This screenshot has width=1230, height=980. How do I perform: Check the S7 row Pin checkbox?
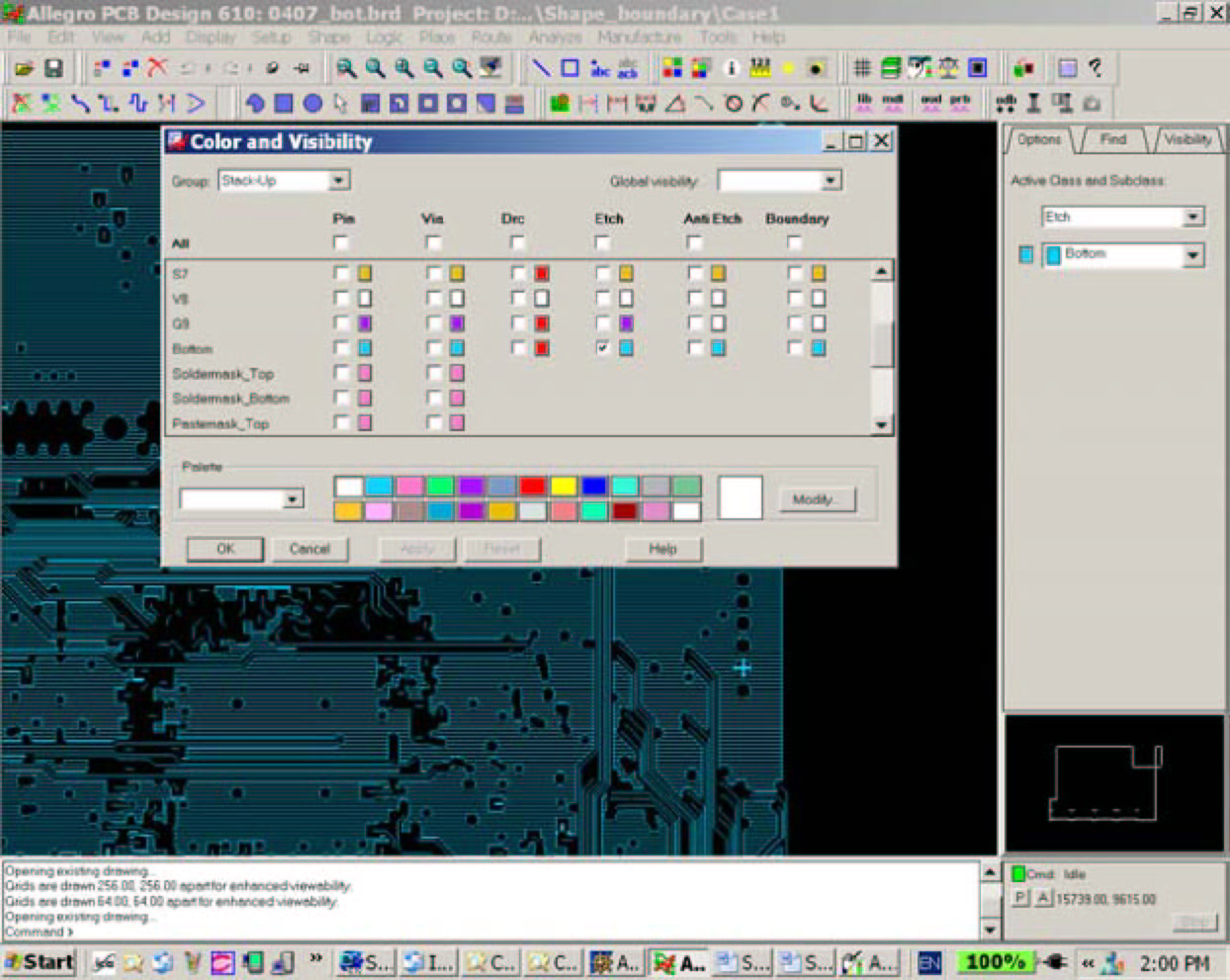point(341,273)
